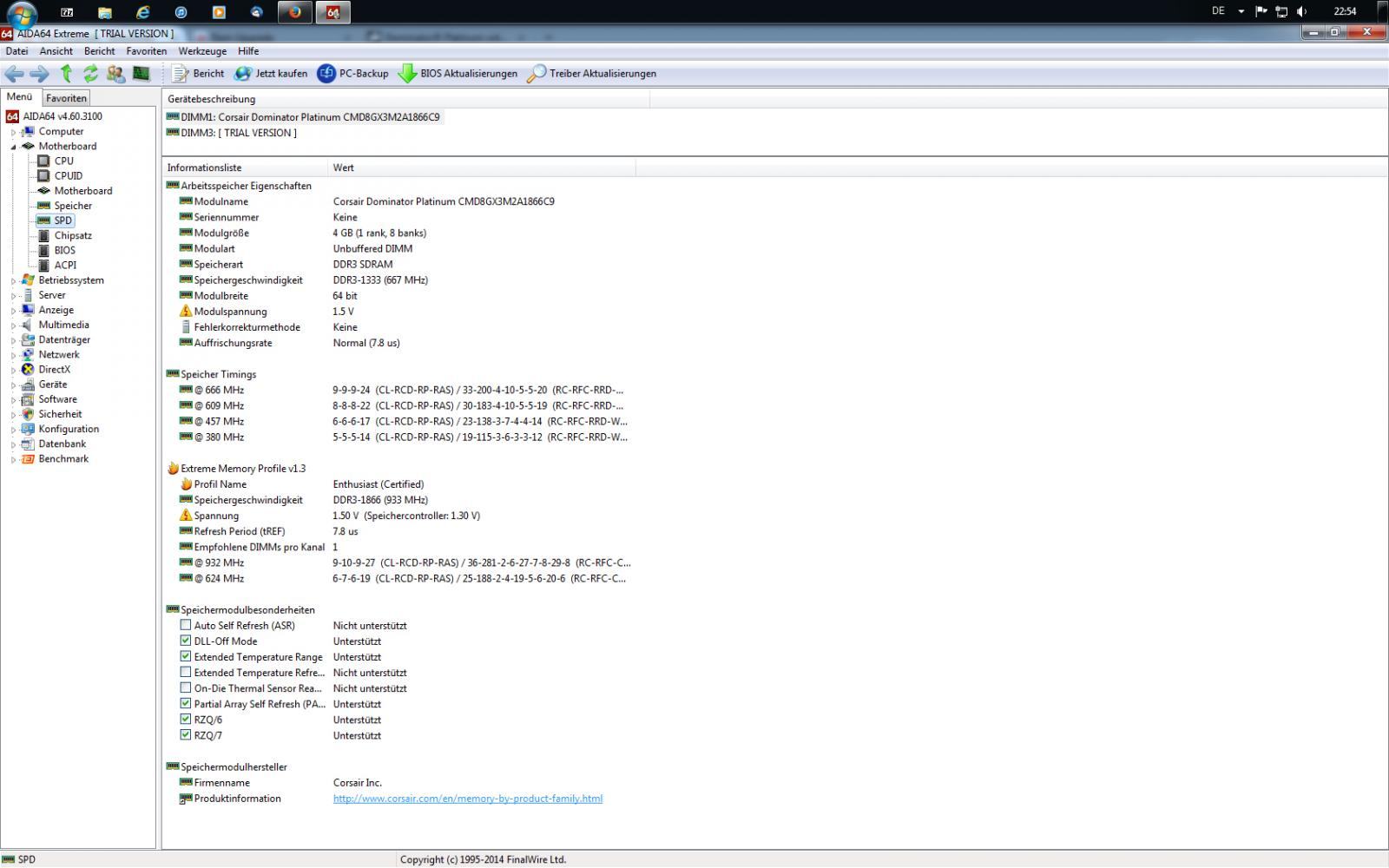The image size is (1389, 868).
Task: Select Speicher in the tree
Action: point(73,206)
